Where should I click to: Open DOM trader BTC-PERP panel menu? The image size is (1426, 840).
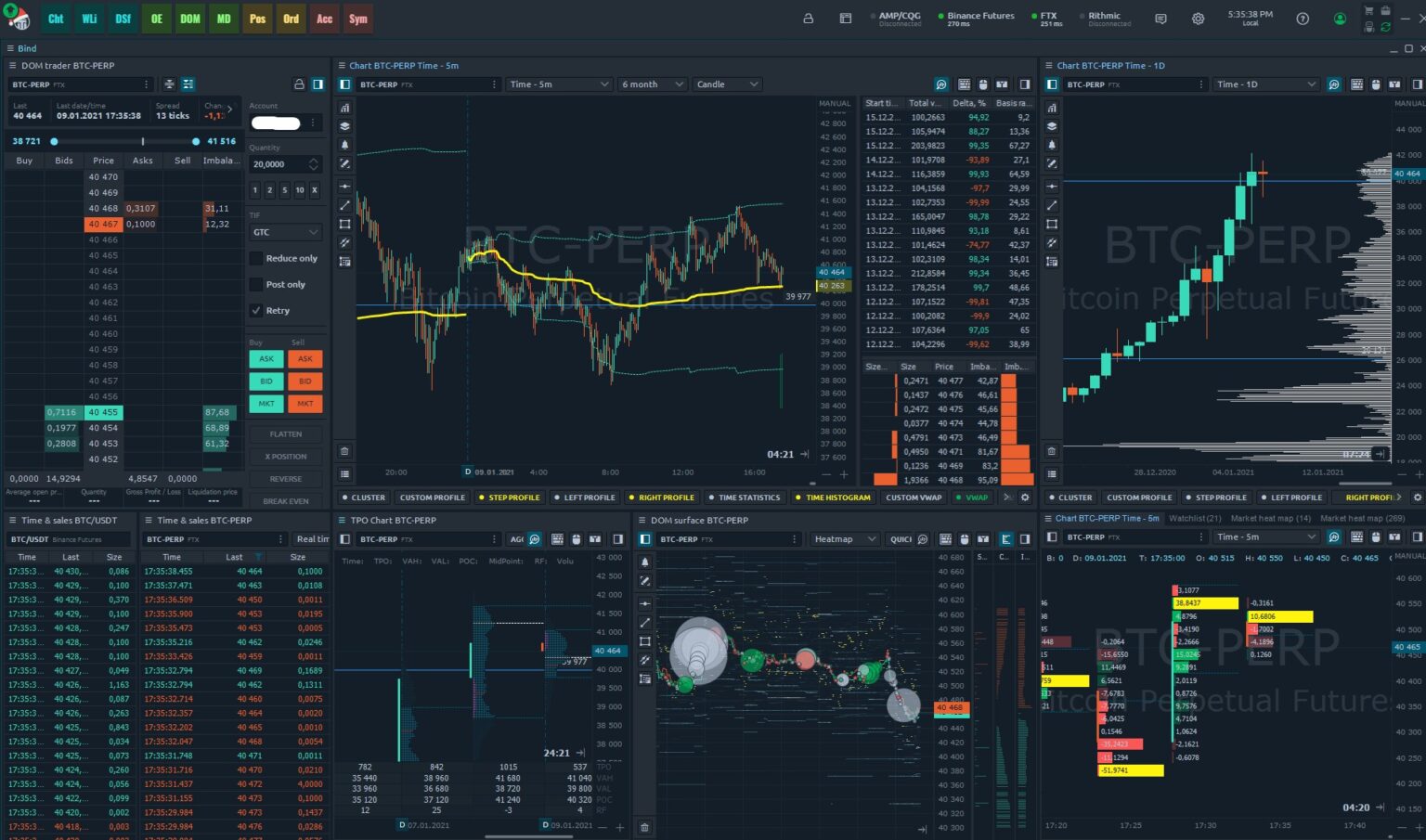tap(12, 66)
